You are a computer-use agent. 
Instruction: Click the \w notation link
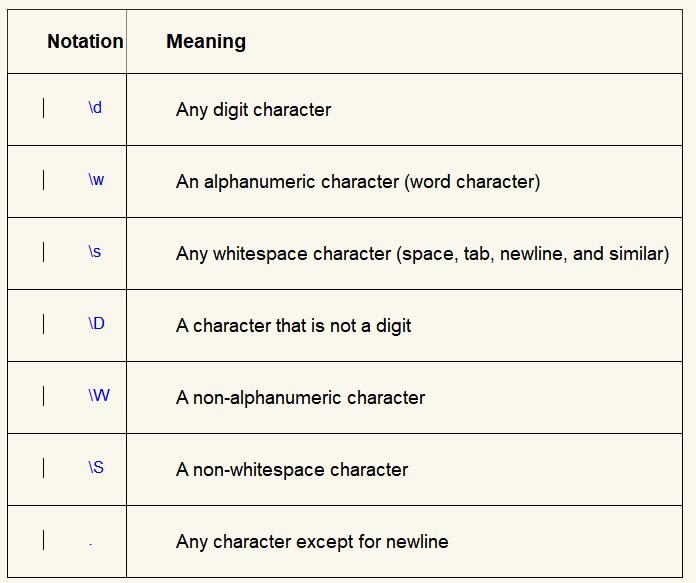pyautogui.click(x=96, y=179)
